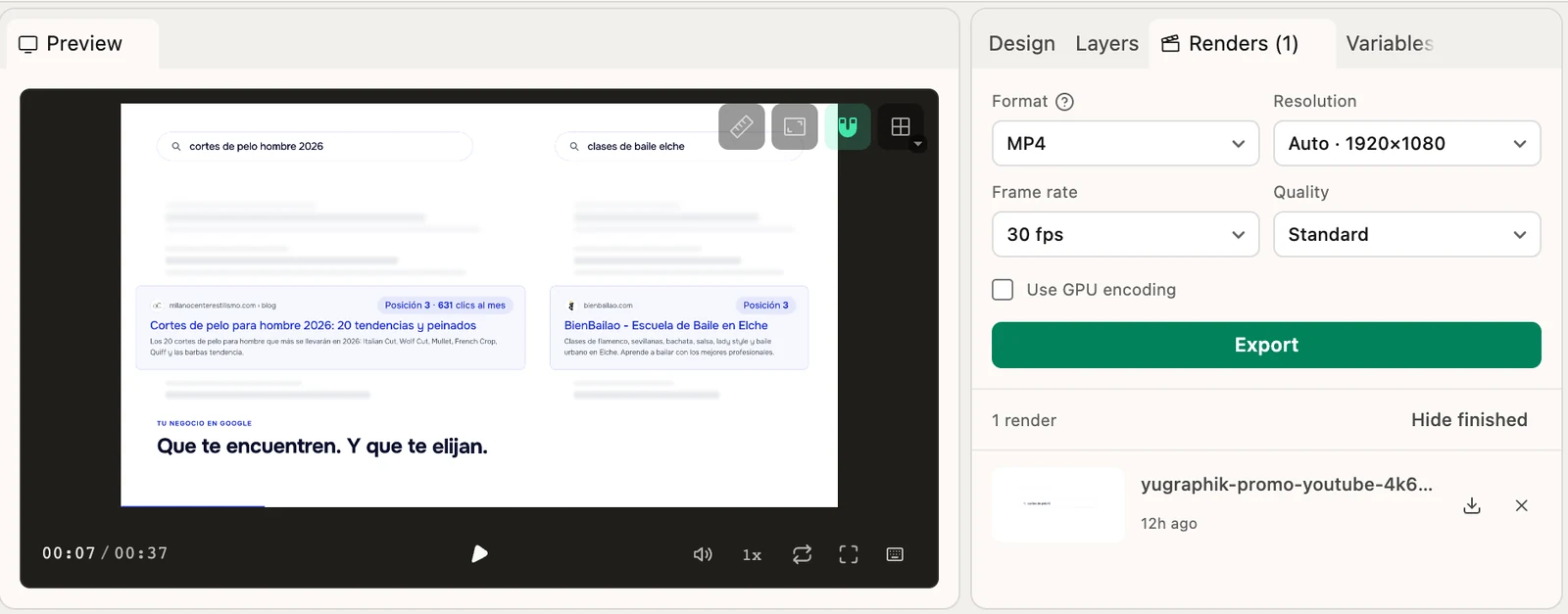Click the "1 render" count text

click(1024, 420)
